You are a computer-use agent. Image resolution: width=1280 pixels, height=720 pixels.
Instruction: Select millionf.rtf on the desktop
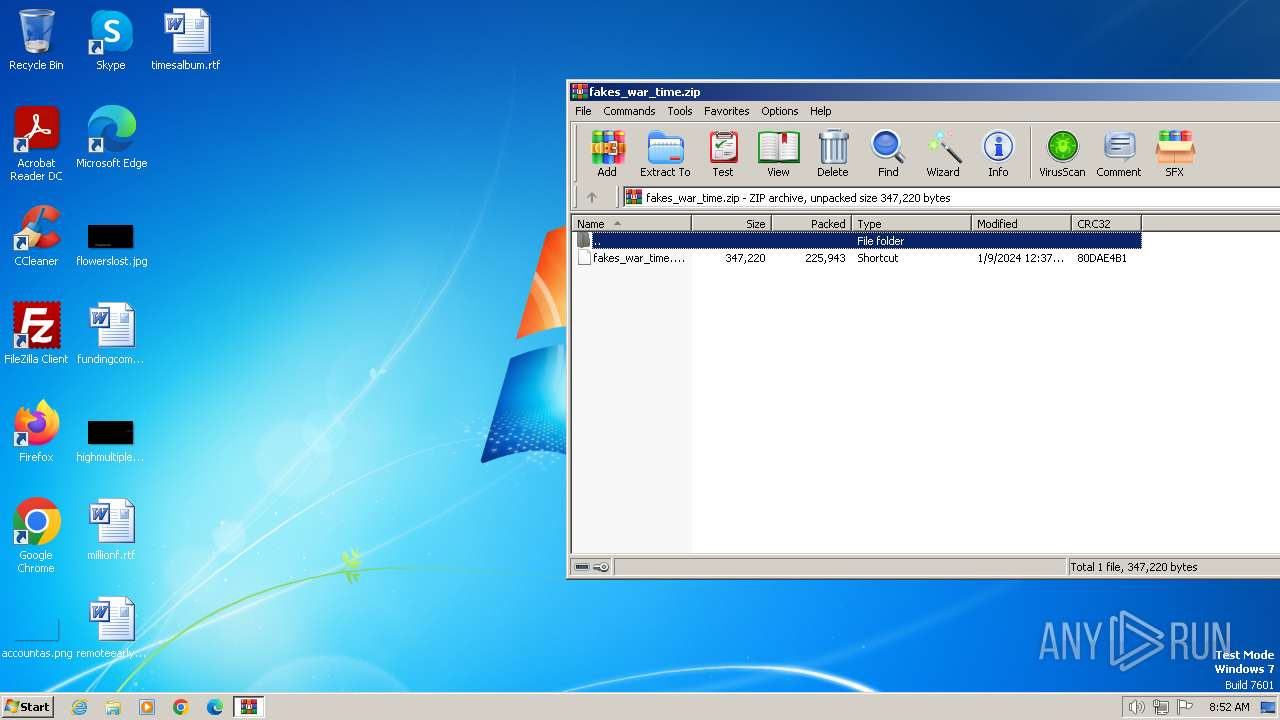point(111,530)
